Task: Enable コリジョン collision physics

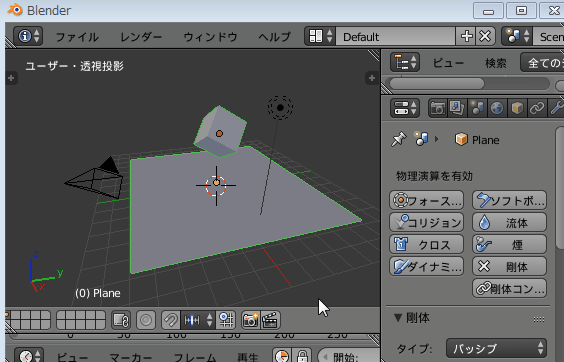Action: click(427, 222)
